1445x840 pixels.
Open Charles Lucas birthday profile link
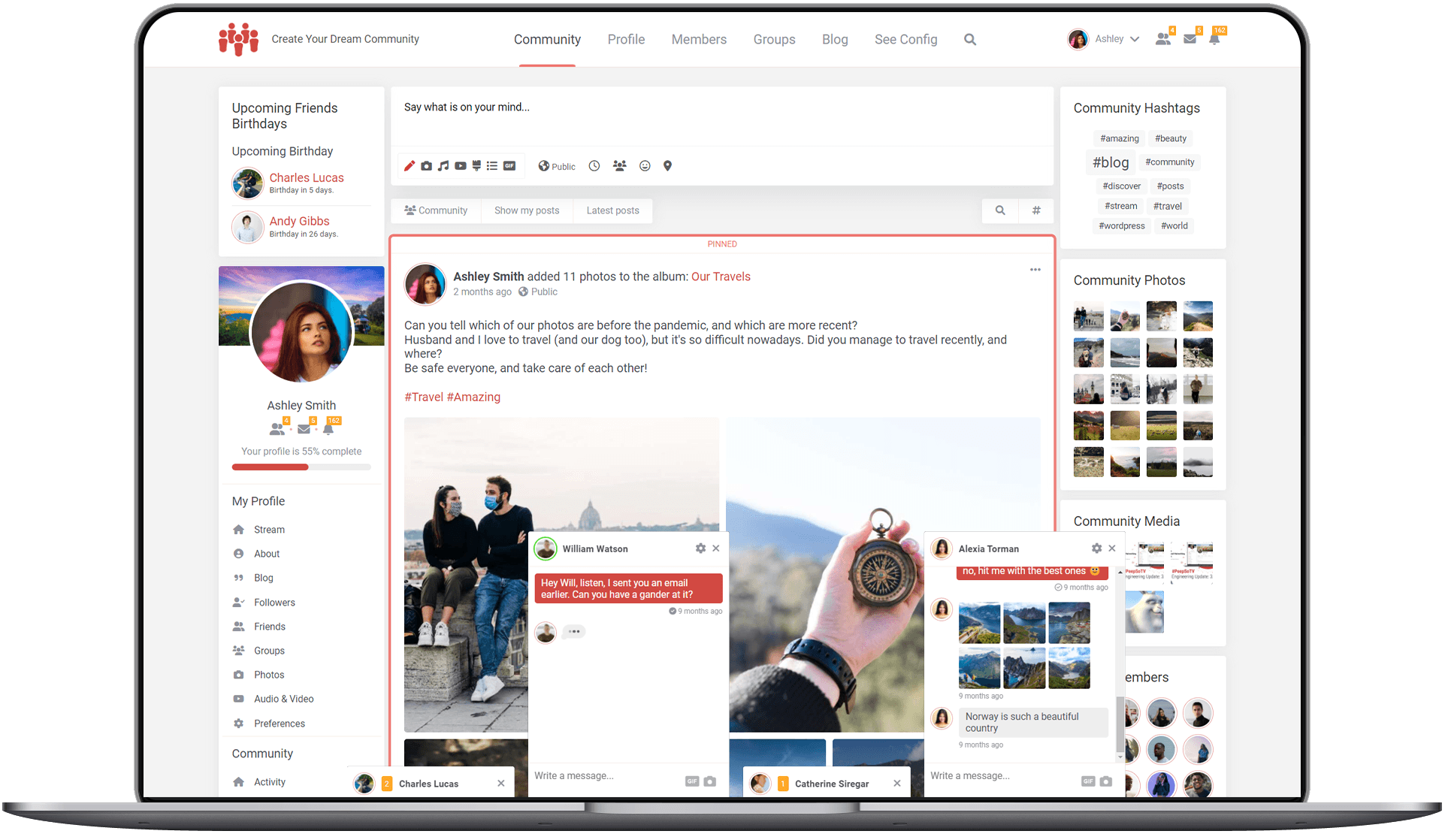tap(307, 178)
